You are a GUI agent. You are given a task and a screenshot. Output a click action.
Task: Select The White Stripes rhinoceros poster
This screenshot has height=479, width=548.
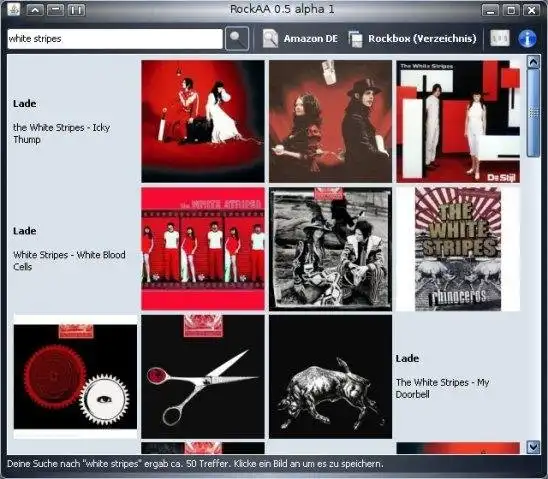click(458, 249)
